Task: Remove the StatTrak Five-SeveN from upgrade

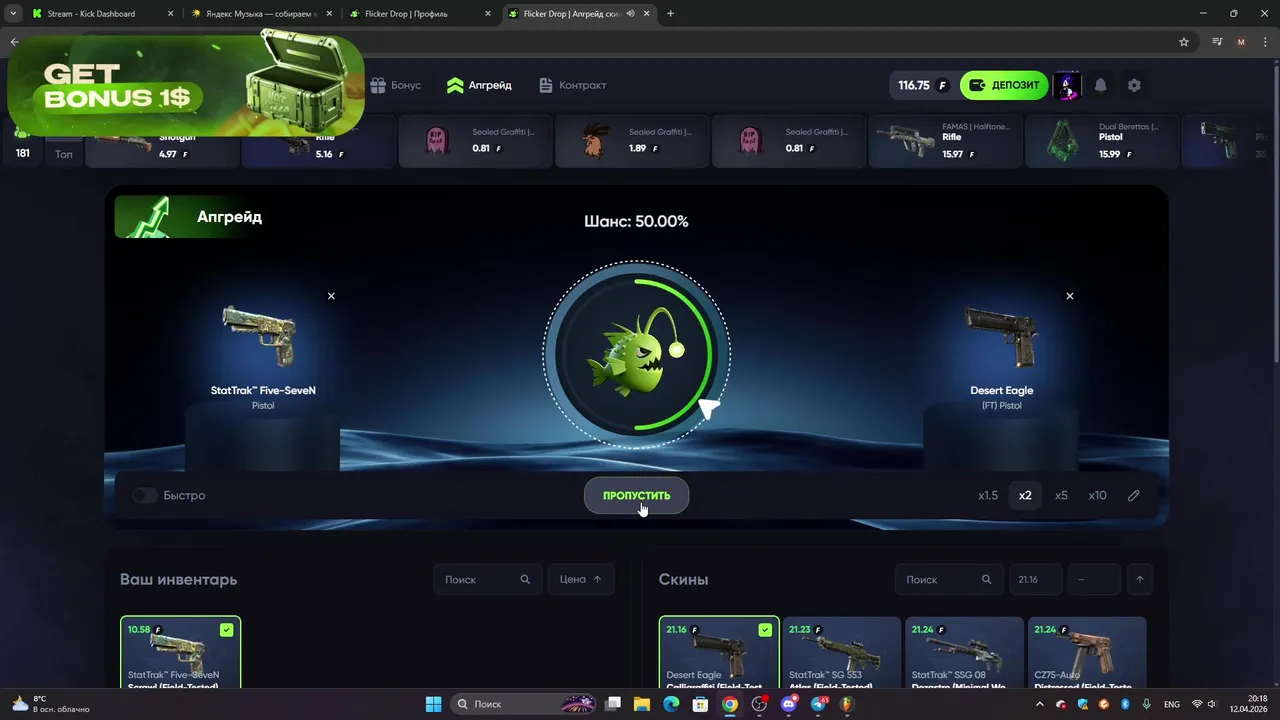Action: pos(331,296)
